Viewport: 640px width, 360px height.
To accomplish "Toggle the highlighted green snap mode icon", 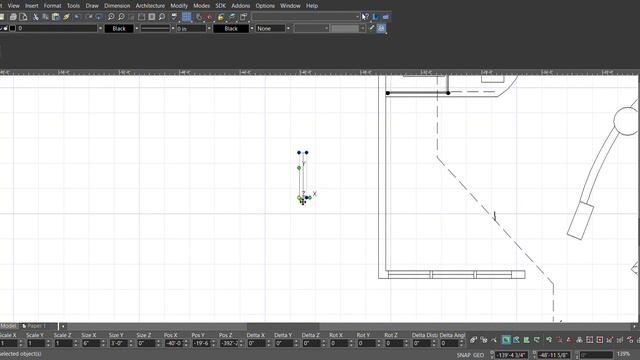I will pos(506,340).
